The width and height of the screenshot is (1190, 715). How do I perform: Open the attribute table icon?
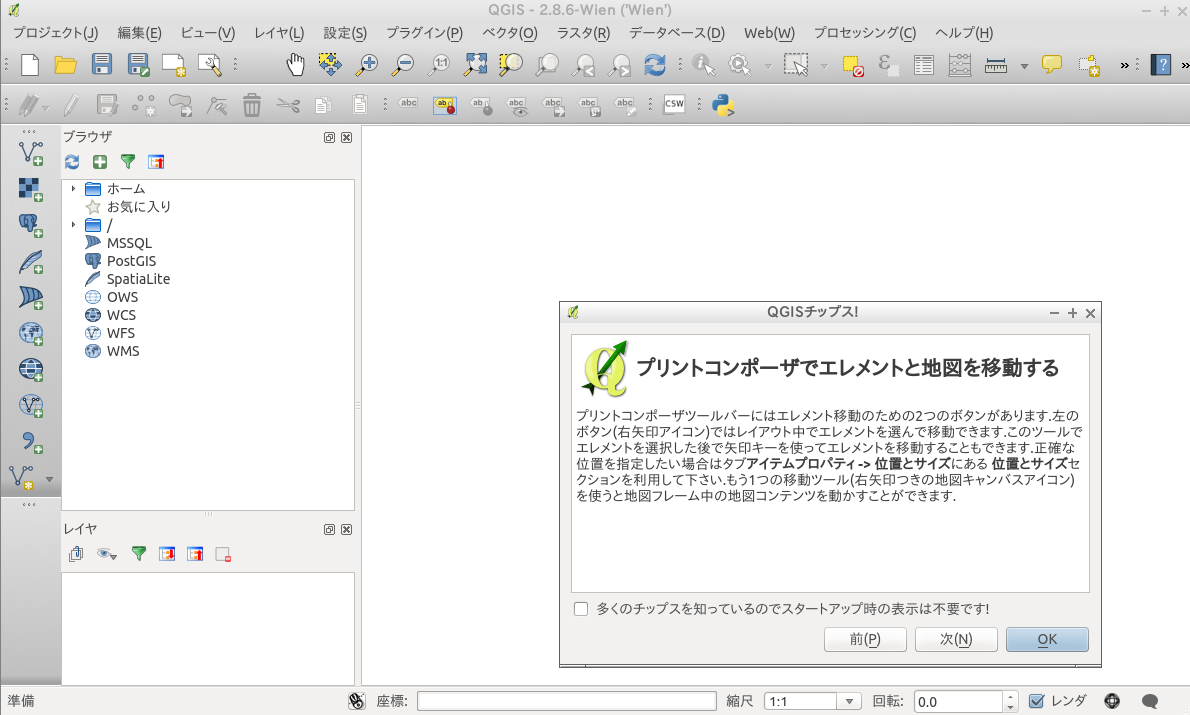coord(924,65)
